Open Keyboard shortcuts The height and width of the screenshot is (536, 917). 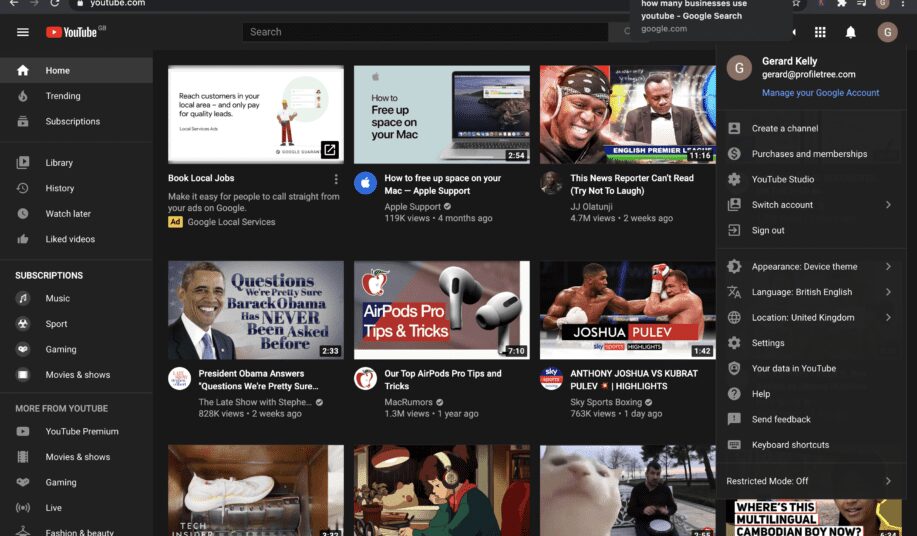811,445
